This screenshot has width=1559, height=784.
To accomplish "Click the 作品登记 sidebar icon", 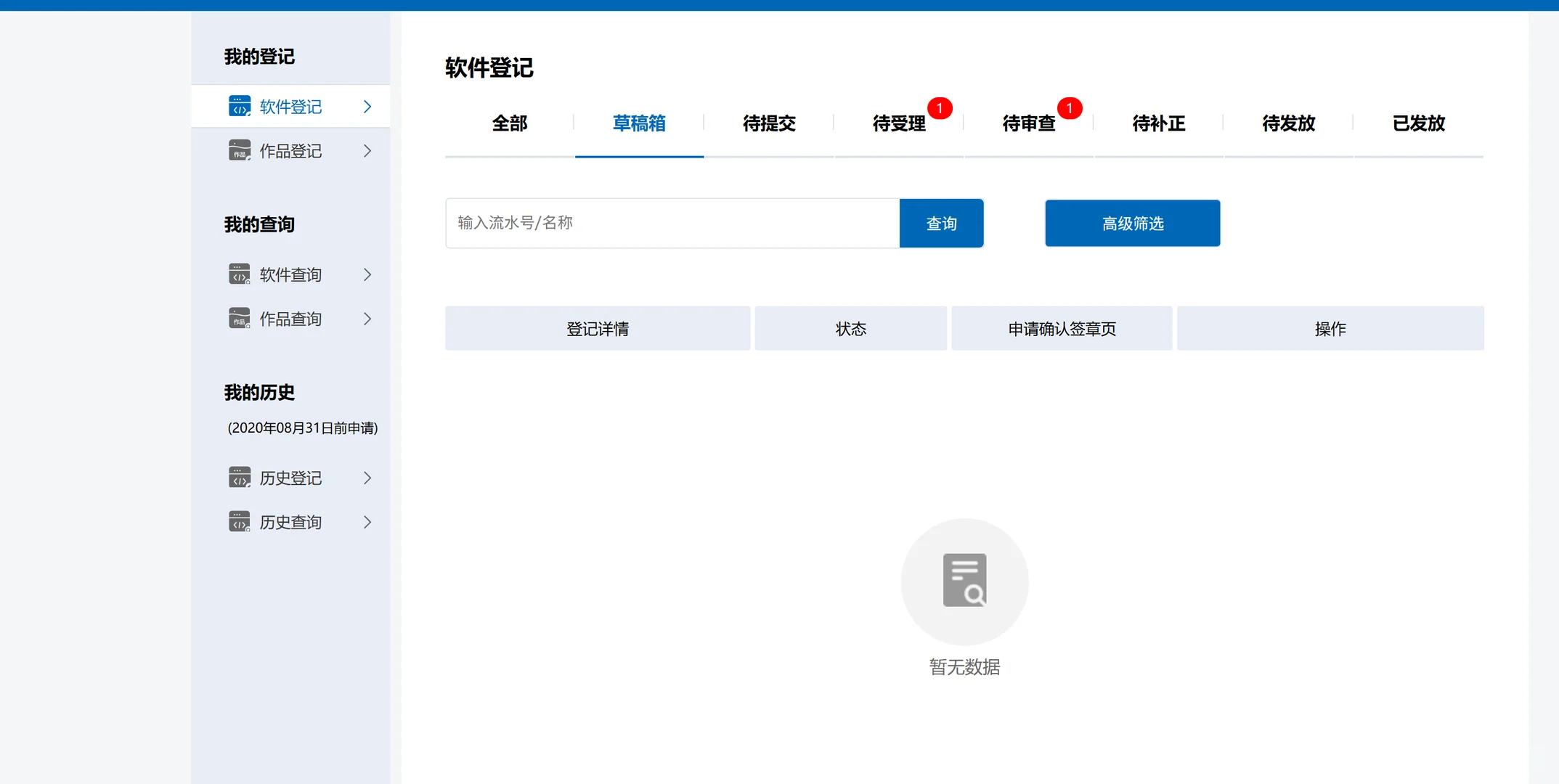I will [x=239, y=150].
